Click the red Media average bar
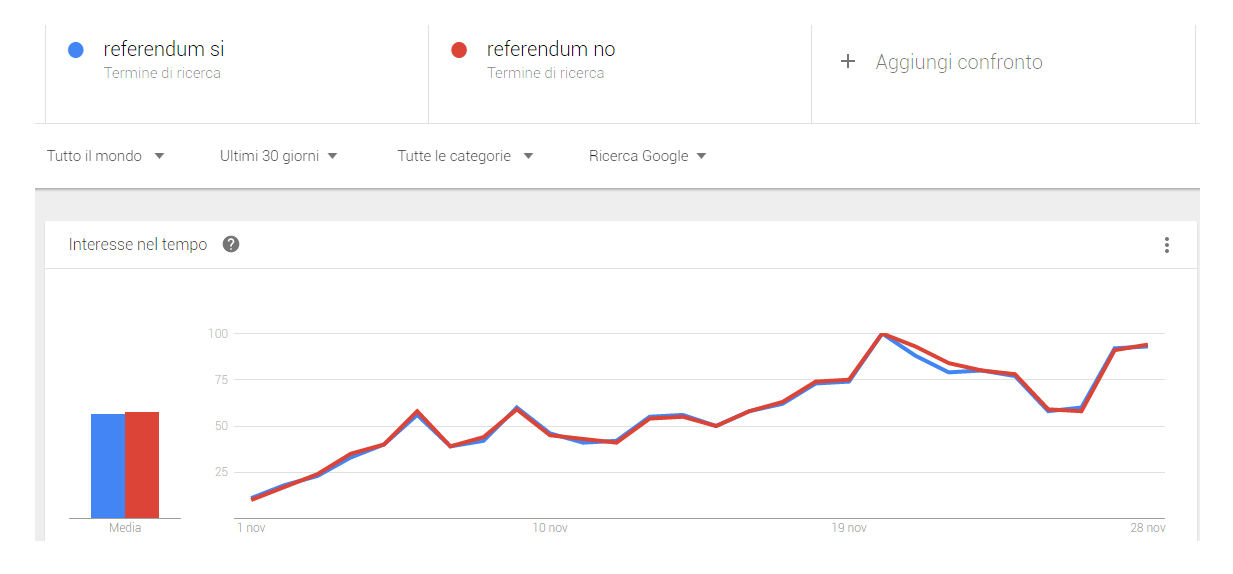 click(x=142, y=464)
